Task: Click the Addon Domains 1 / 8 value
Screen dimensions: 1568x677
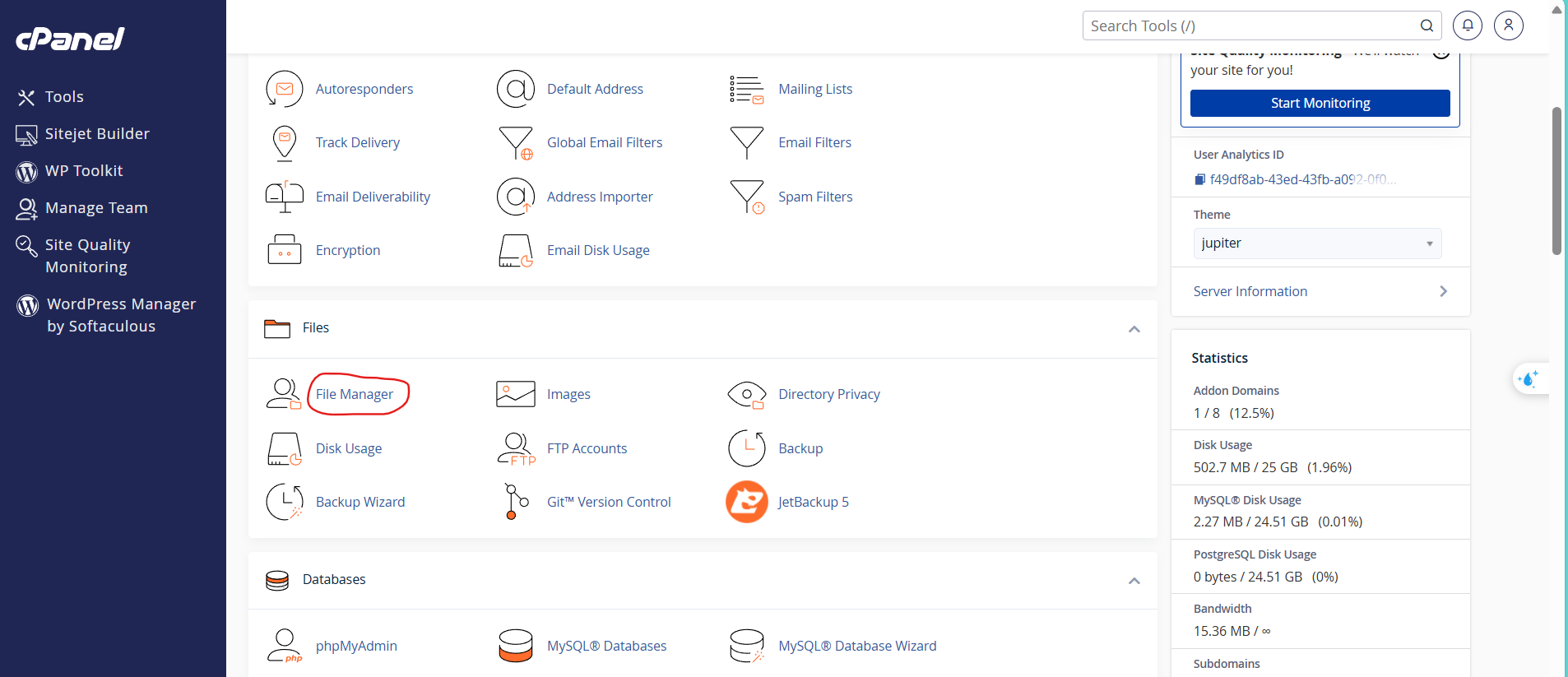Action: [1234, 413]
